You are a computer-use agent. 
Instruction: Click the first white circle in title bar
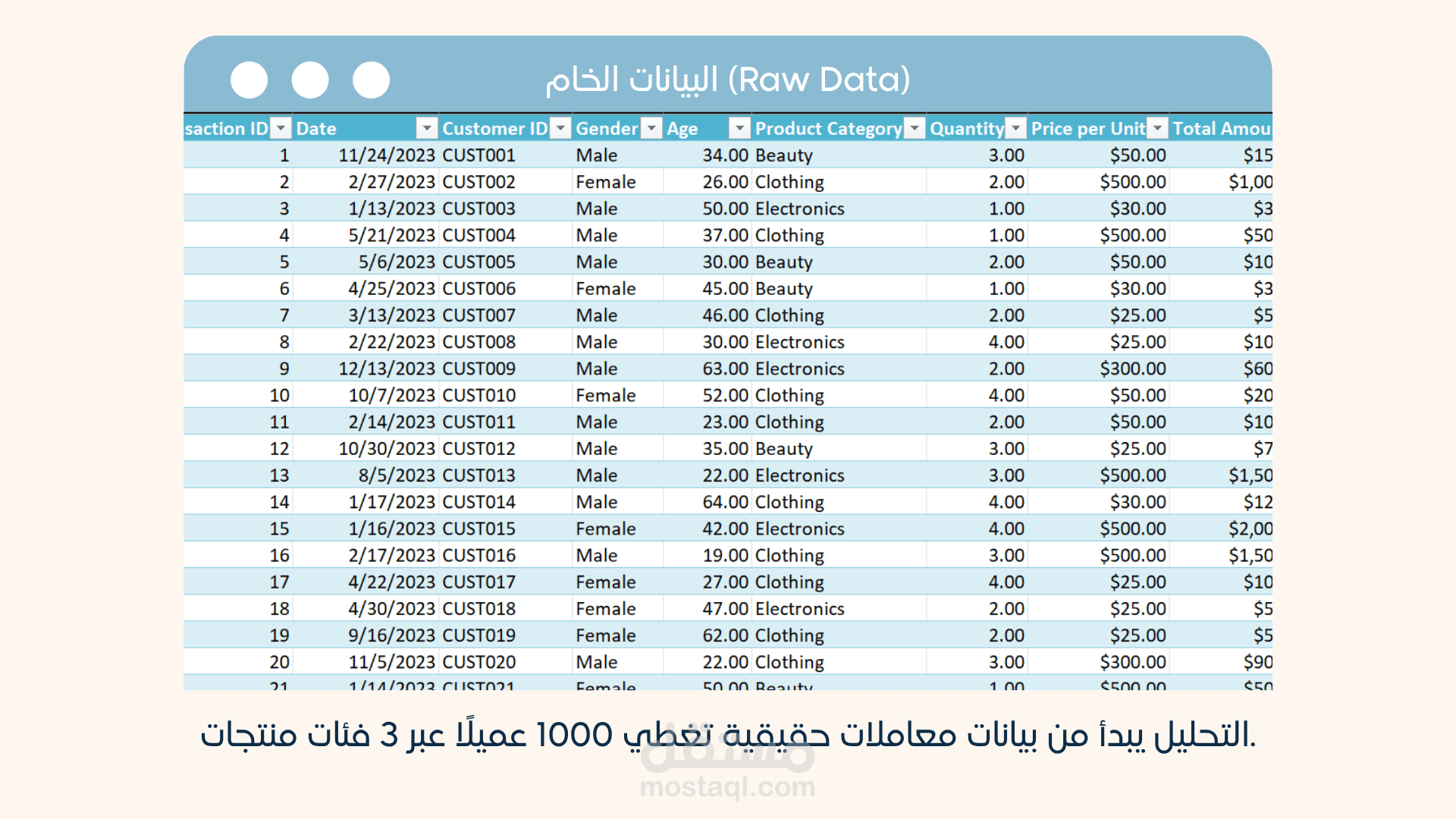249,80
